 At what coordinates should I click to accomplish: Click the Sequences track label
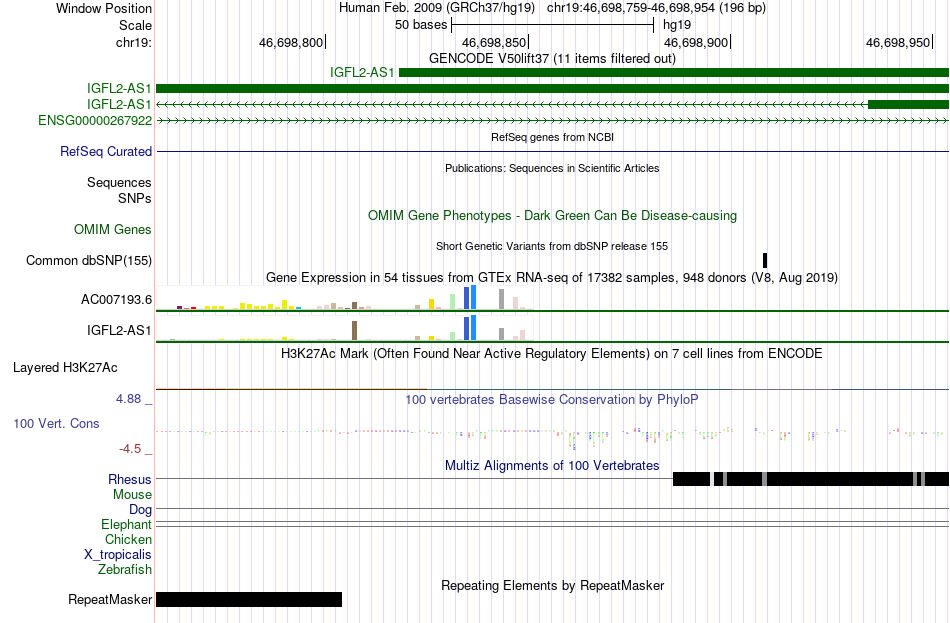point(119,182)
